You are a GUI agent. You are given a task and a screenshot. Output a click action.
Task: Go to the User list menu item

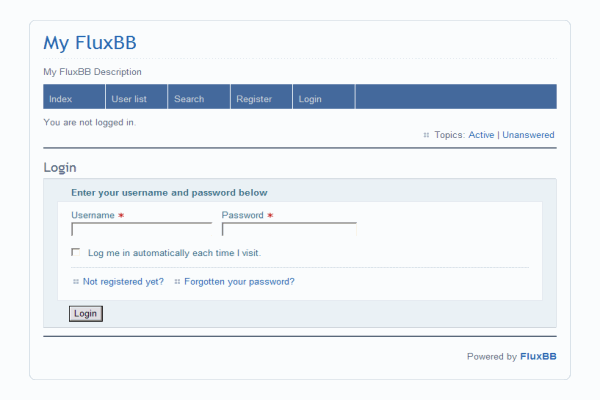(129, 99)
